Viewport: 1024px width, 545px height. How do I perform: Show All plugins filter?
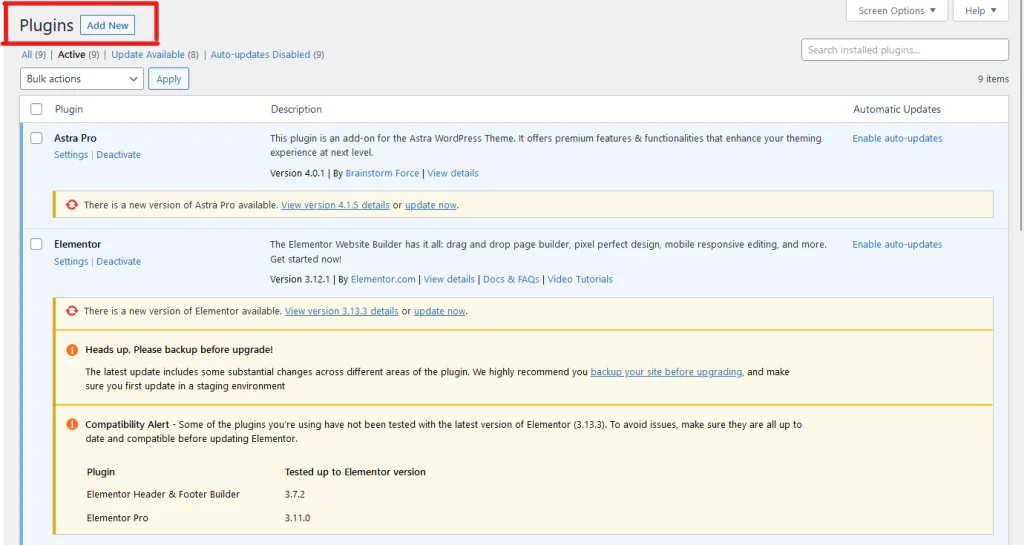point(26,55)
